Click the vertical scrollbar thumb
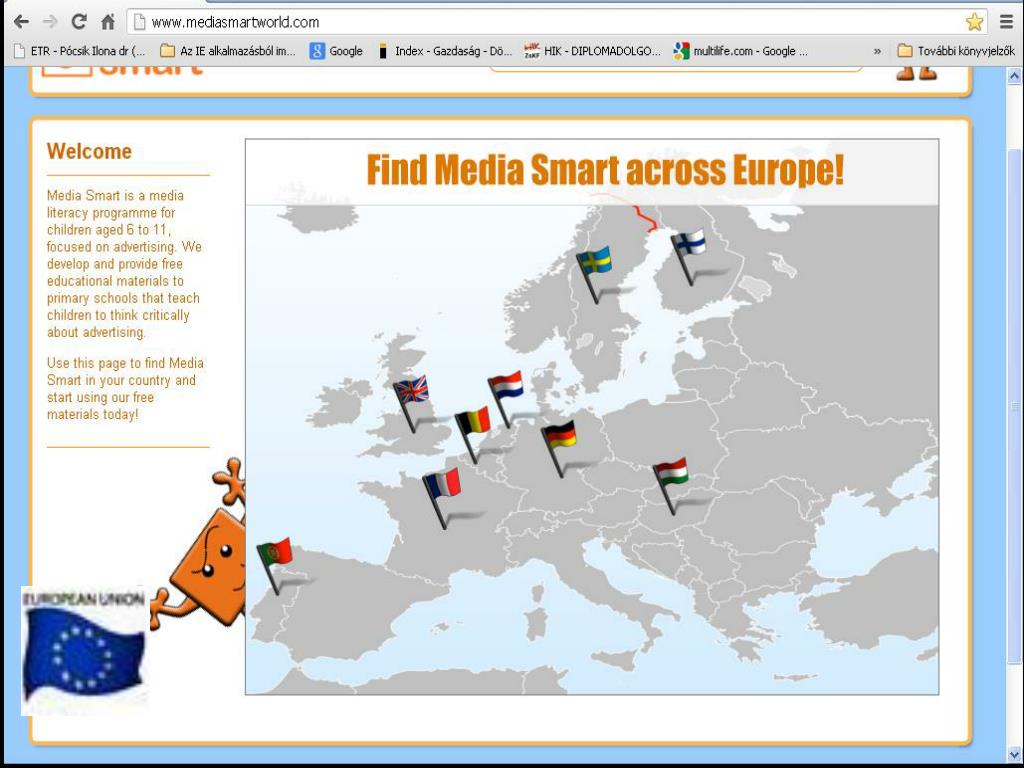1024x768 pixels. pos(1014,405)
